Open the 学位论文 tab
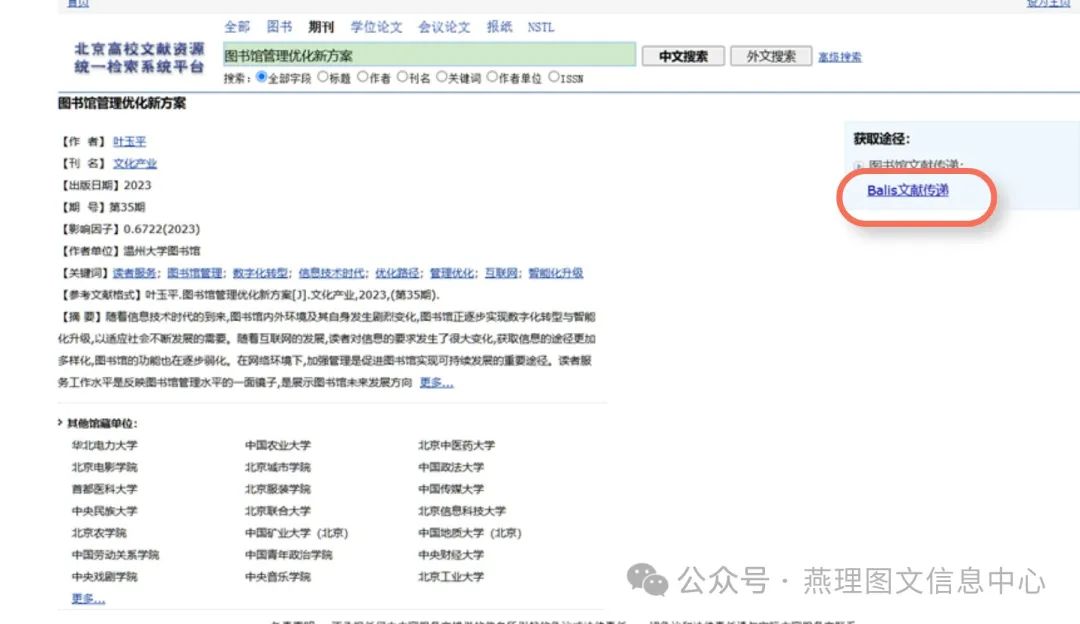1080x624 pixels. [x=376, y=27]
